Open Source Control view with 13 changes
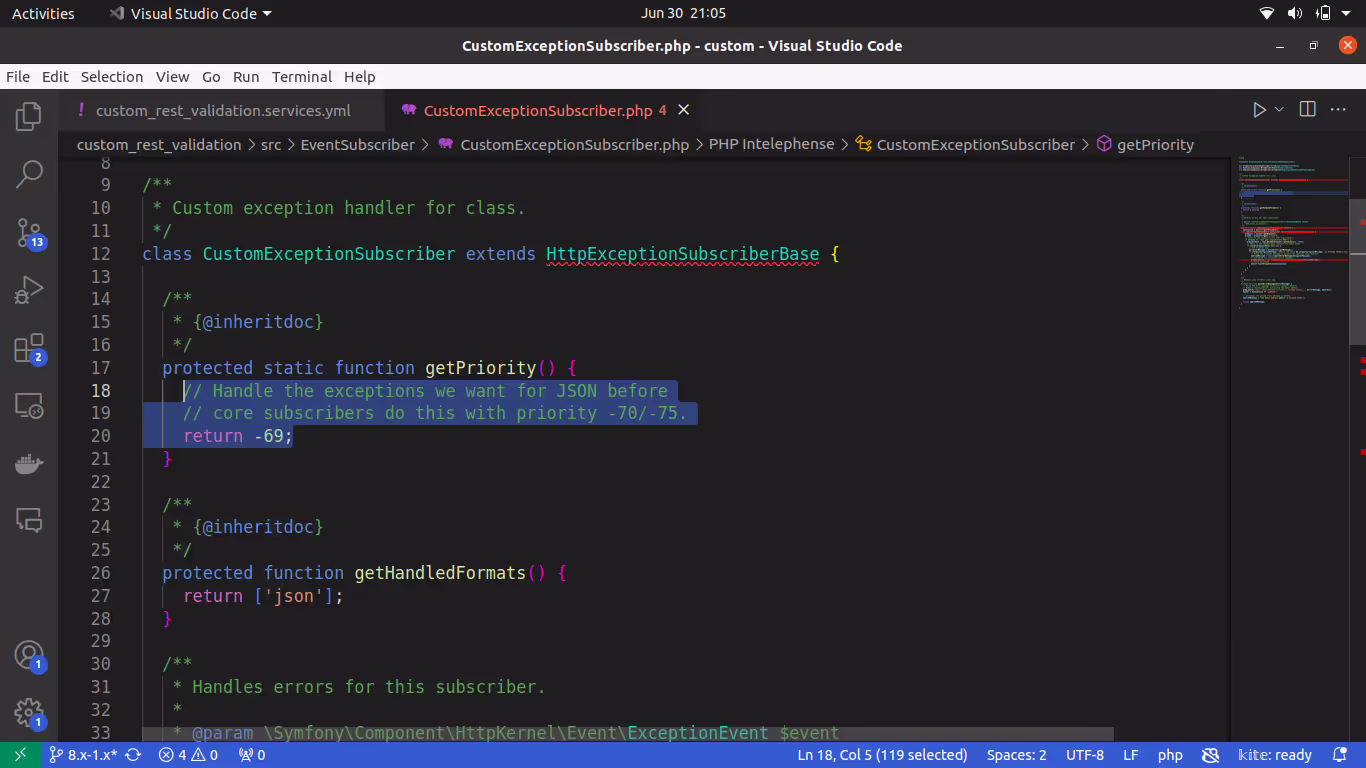Viewport: 1366px width, 768px height. pyautogui.click(x=29, y=233)
